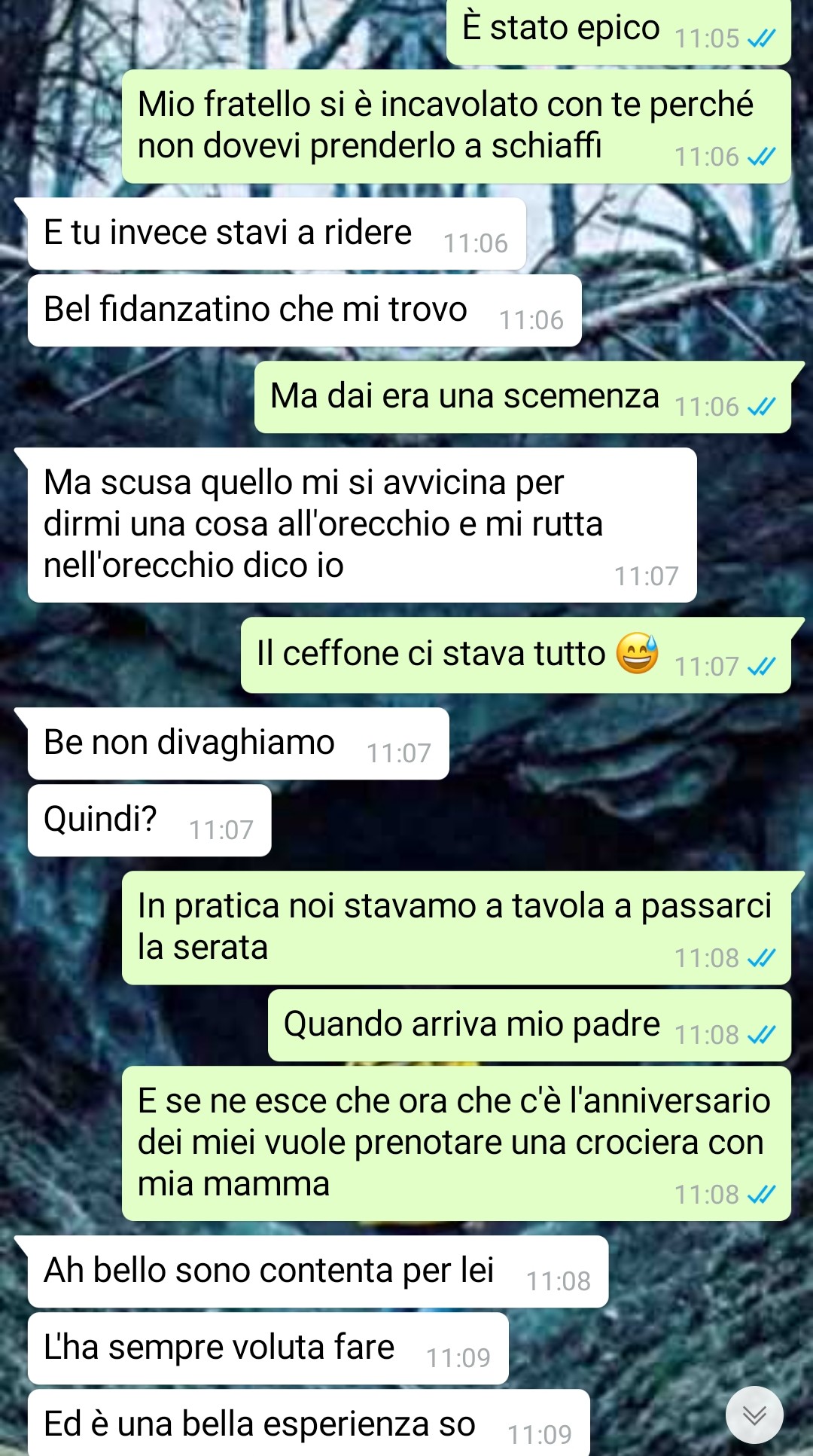Click read checkmarks on 'Quando arriva mio padre'
This screenshot has width=813, height=1456.
tap(761, 1035)
